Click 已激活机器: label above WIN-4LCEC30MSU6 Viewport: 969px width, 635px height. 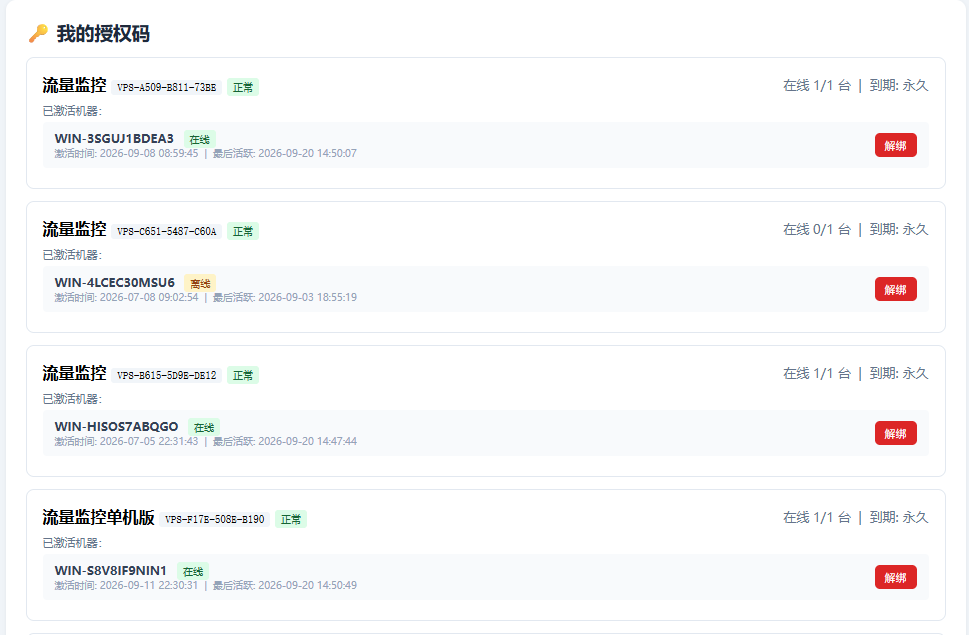(x=72, y=254)
